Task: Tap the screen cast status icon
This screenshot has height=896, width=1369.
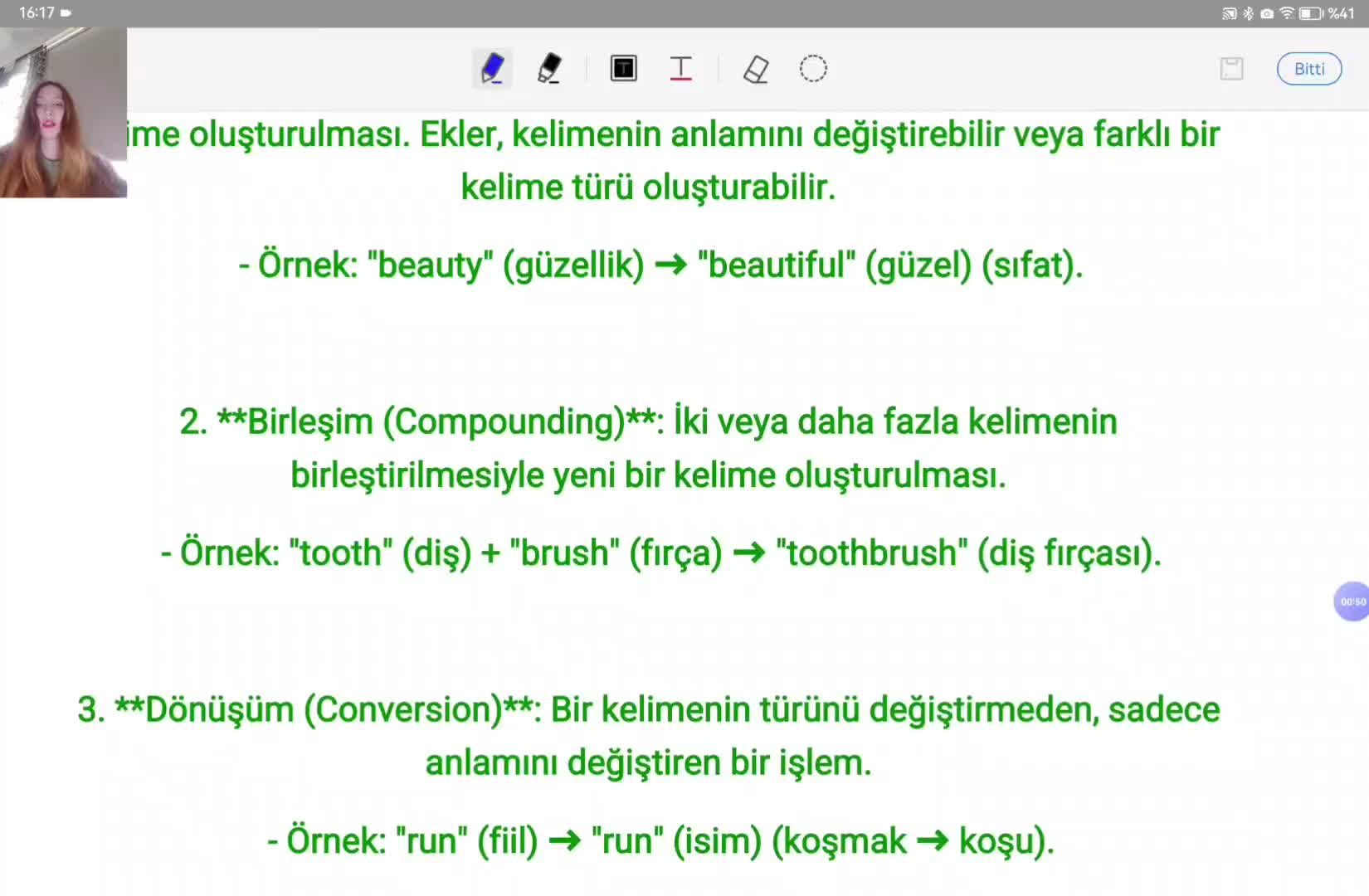Action: [x=1230, y=13]
